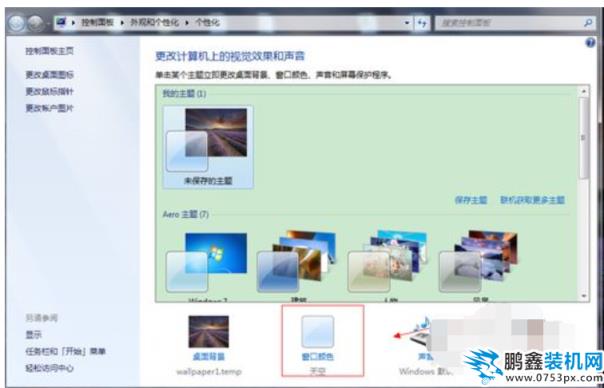
Task: Click the Forward navigation arrow button
Action: 35,24
